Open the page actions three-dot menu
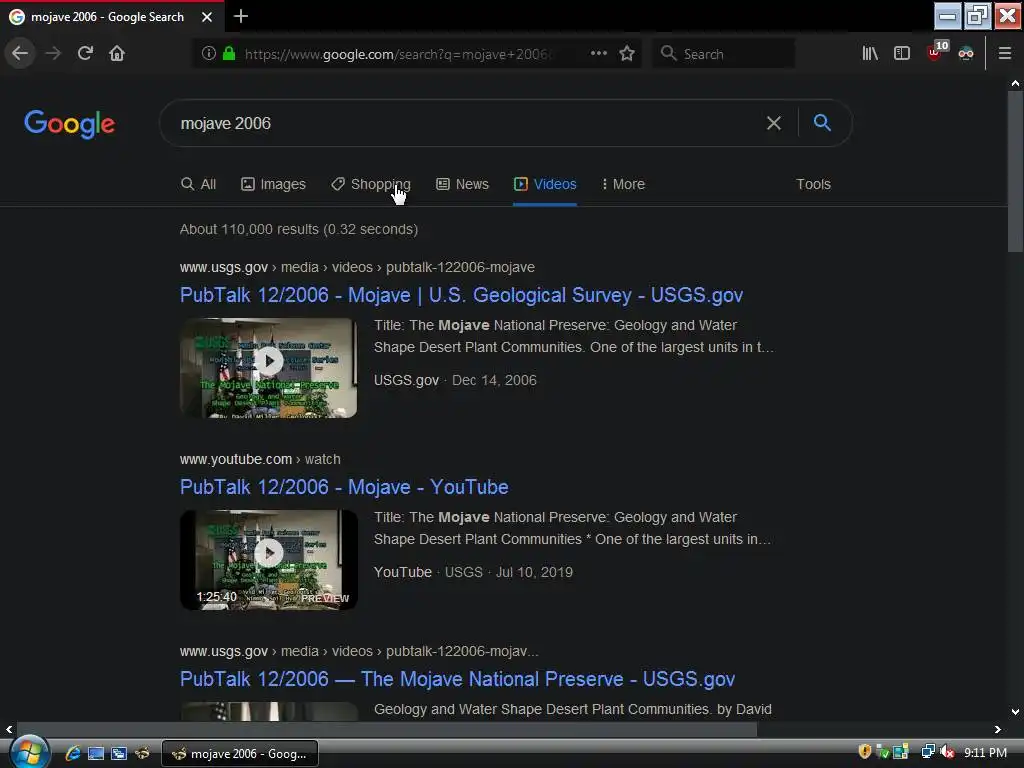 599,54
